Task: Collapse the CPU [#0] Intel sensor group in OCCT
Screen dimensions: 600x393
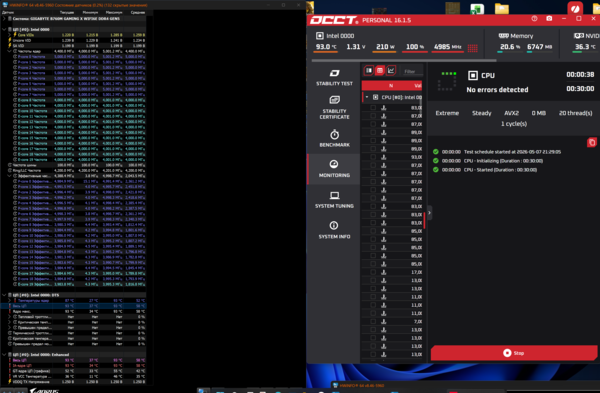Action: tap(367, 97)
